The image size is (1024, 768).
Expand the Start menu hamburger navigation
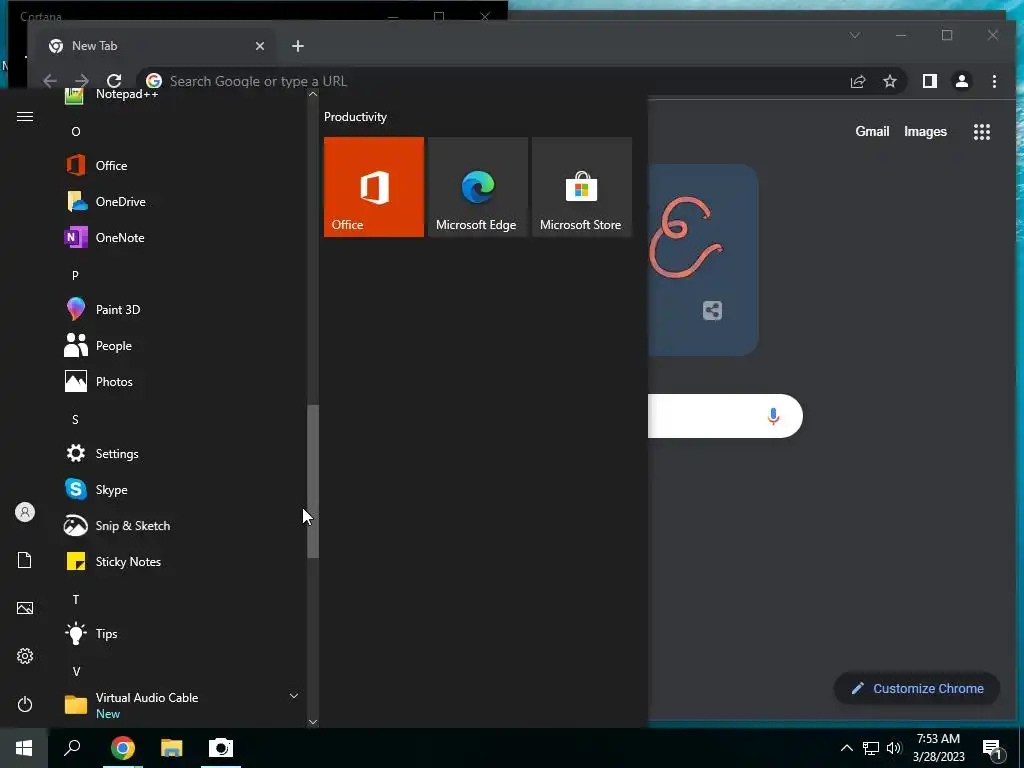click(25, 117)
